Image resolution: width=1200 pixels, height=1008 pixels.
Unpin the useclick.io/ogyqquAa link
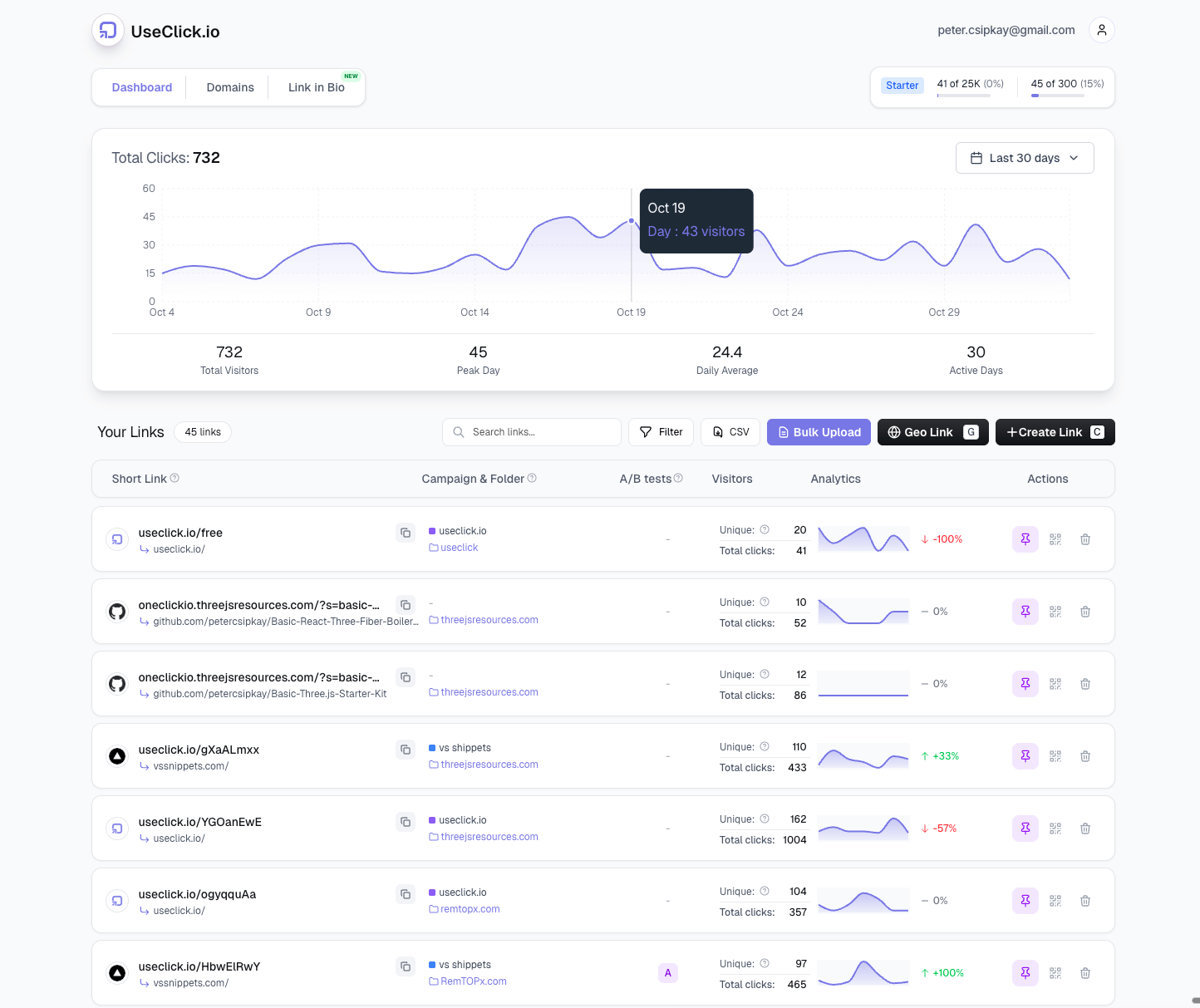coord(1025,900)
